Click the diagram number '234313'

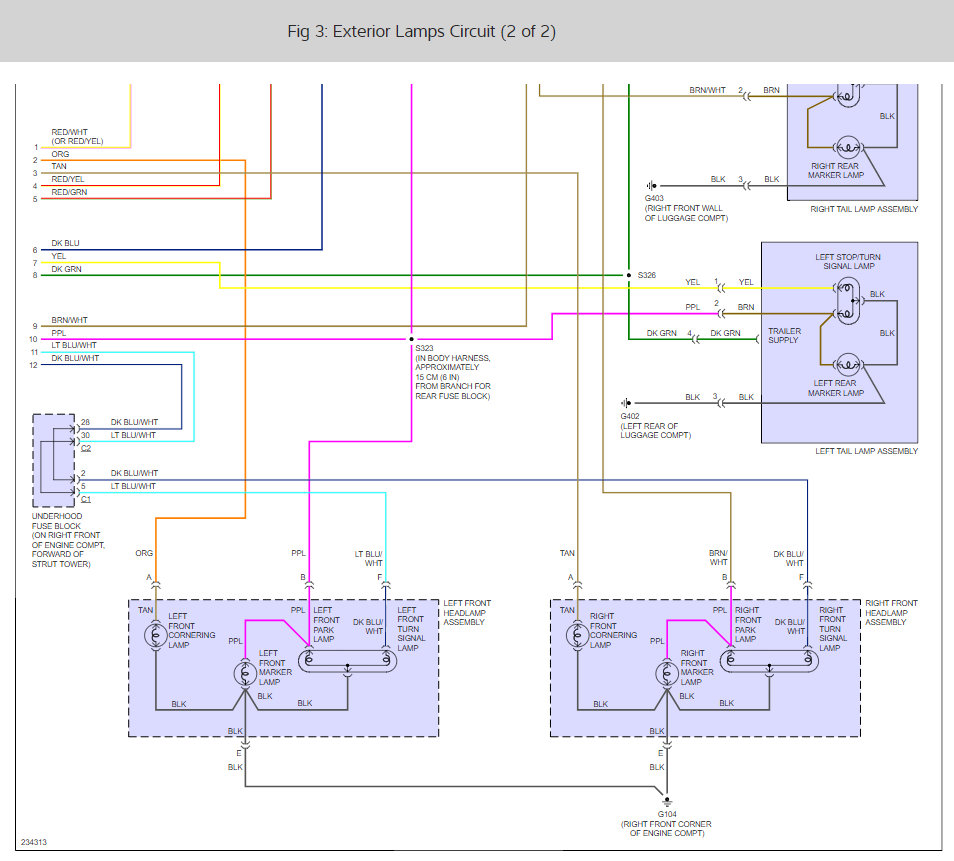33,842
